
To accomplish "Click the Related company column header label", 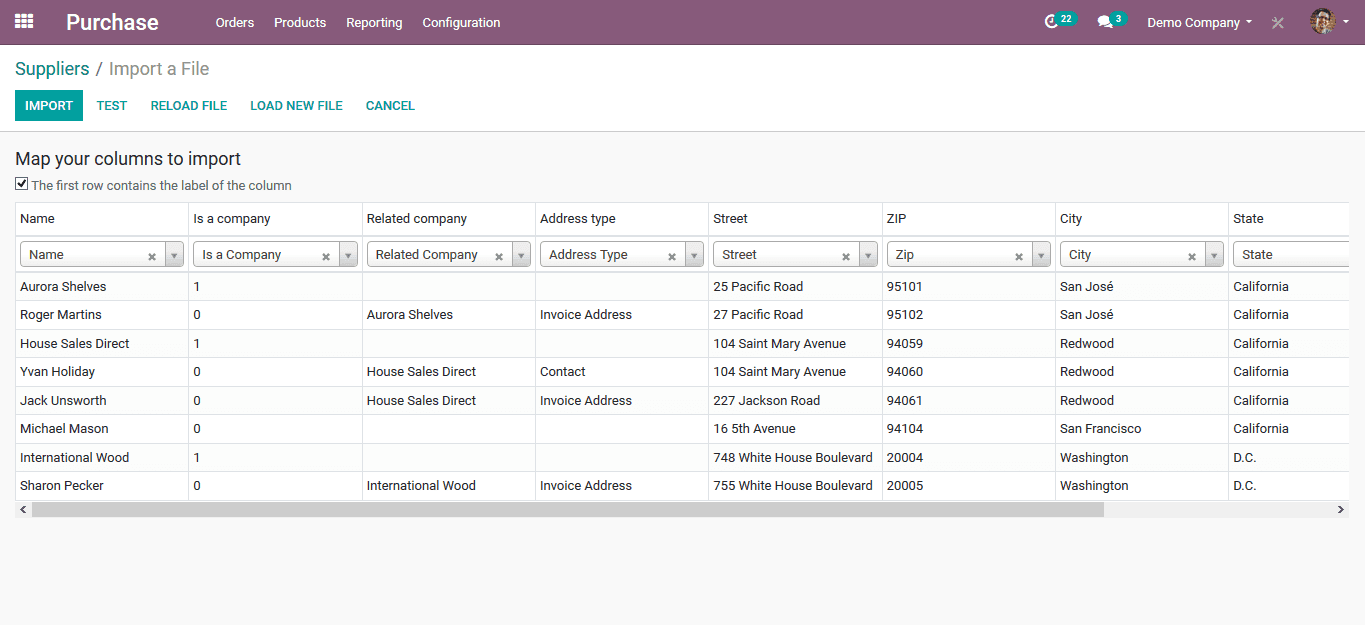I will [417, 218].
